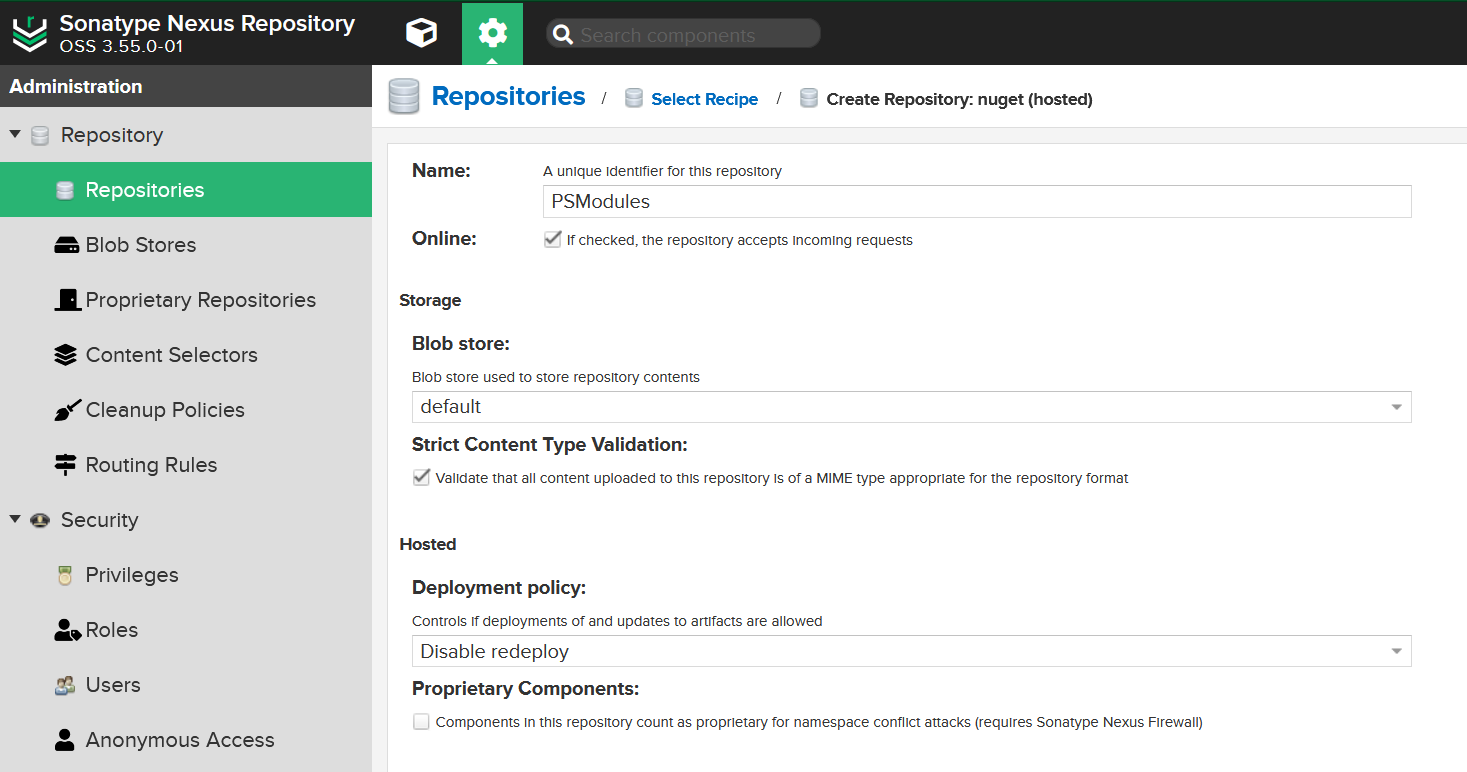The width and height of the screenshot is (1467, 772).
Task: Click the Repository database icon in sidebar
Action: (x=40, y=135)
